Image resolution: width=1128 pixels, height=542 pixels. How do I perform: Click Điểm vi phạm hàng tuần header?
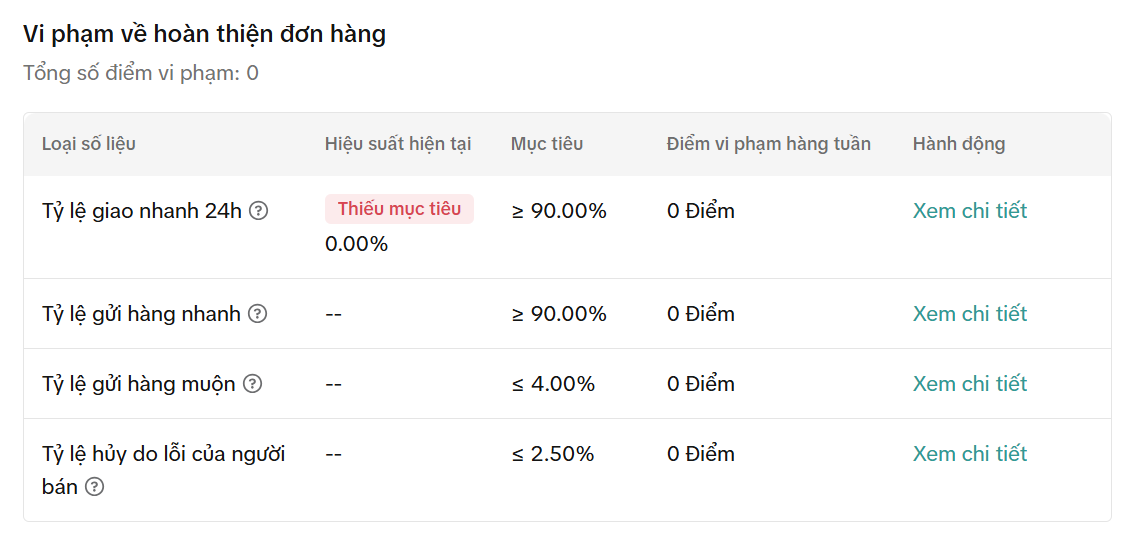(x=768, y=144)
